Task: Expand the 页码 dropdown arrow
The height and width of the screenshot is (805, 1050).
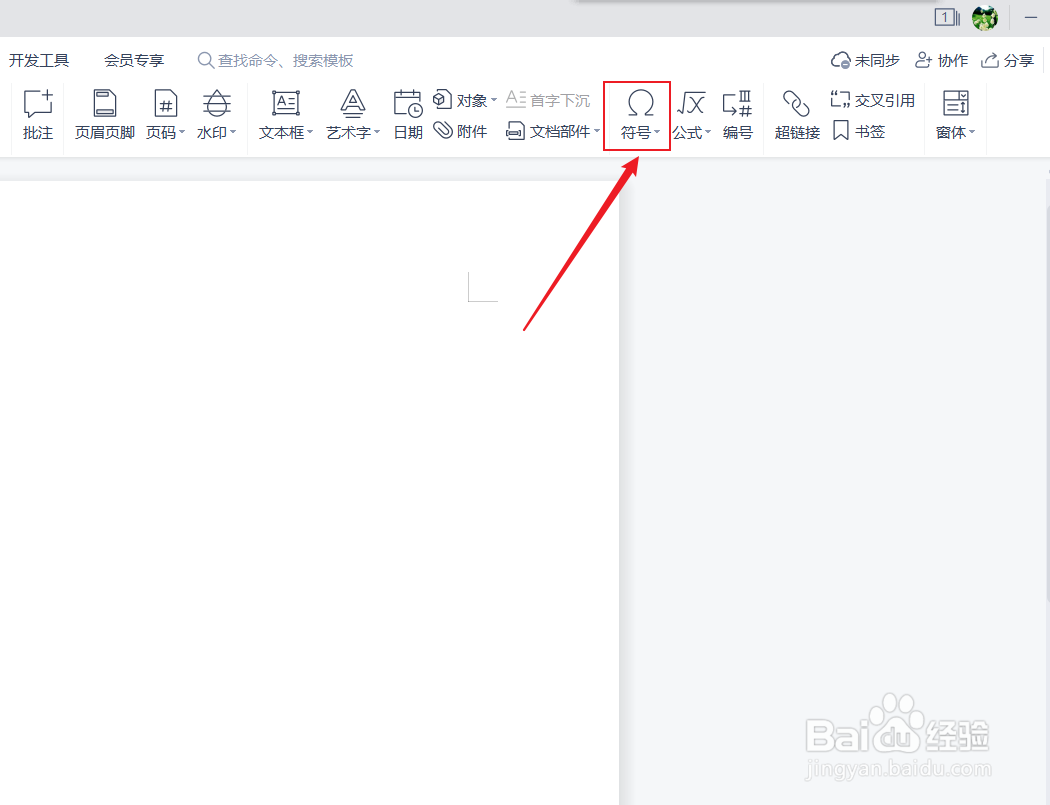Action: pos(181,133)
